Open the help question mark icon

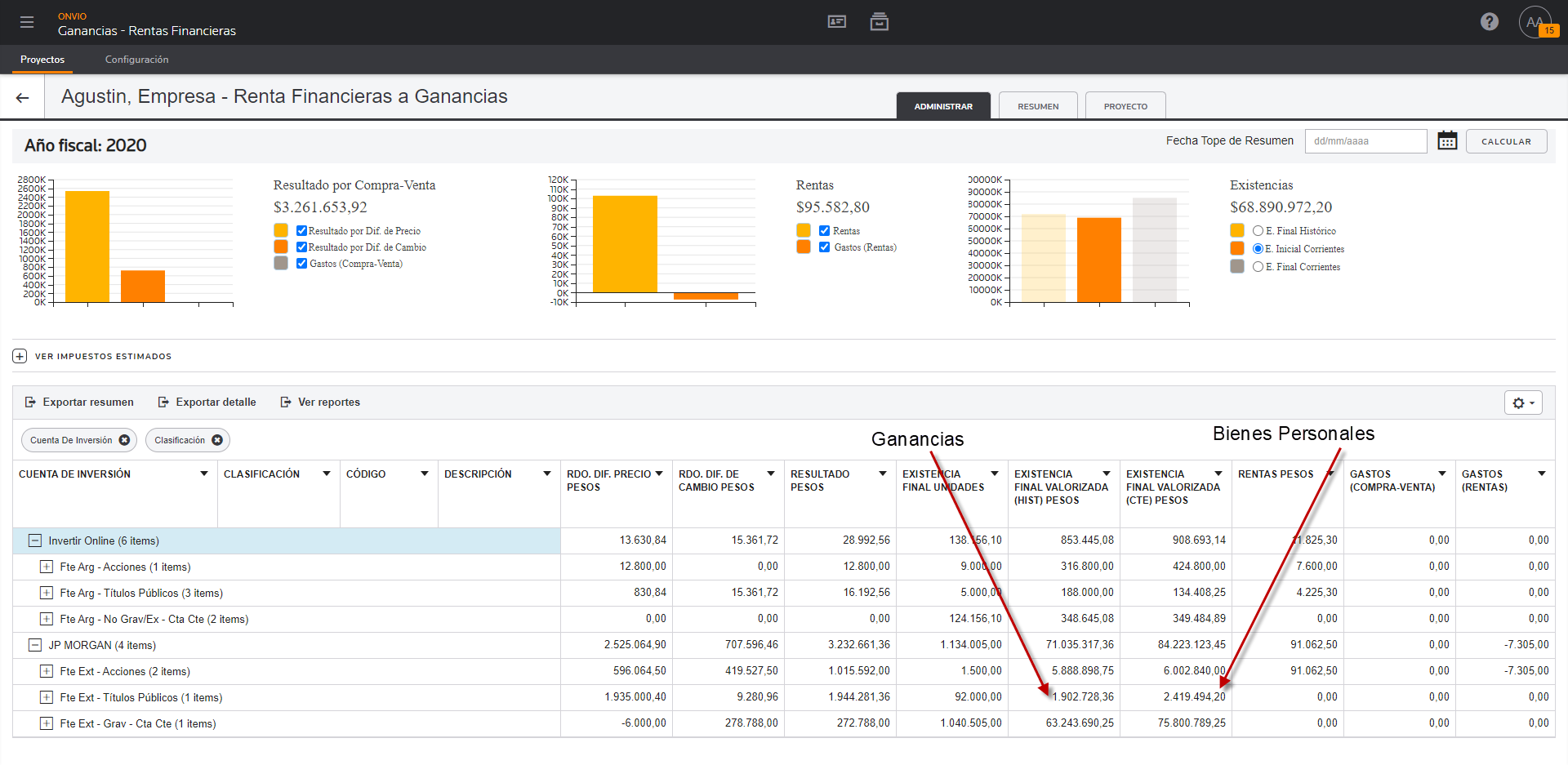pyautogui.click(x=1490, y=22)
